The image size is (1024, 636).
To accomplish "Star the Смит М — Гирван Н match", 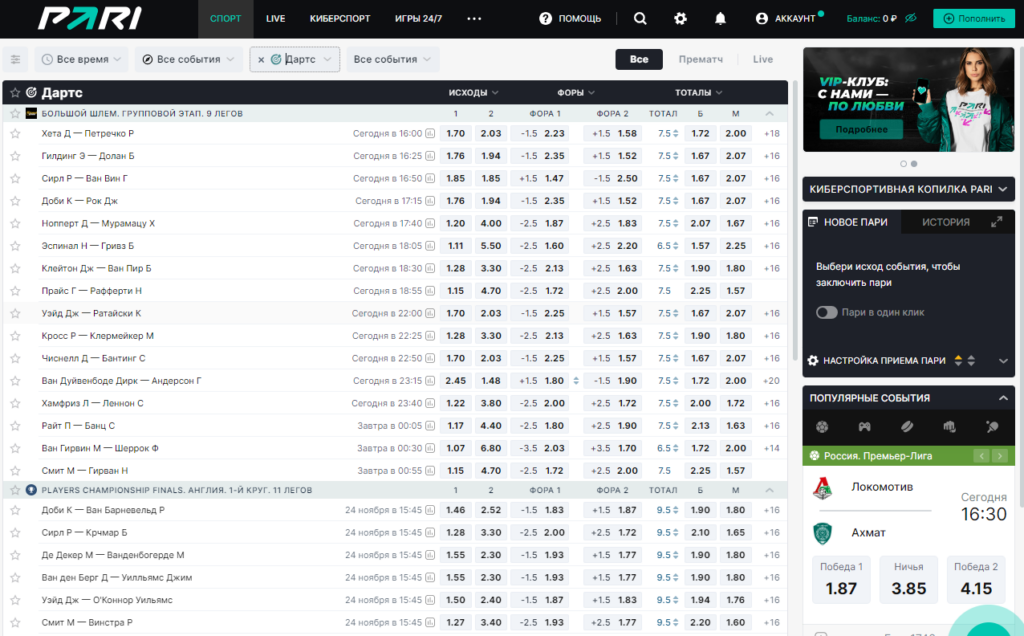I will (x=15, y=471).
